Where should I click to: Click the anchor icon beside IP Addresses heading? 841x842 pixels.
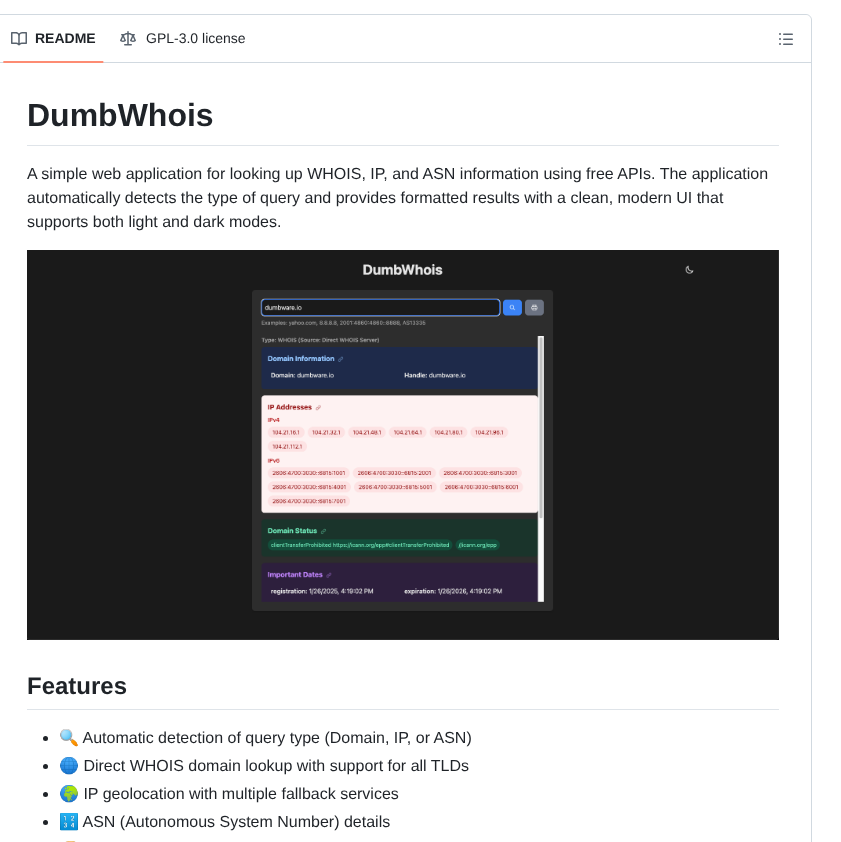coord(318,407)
